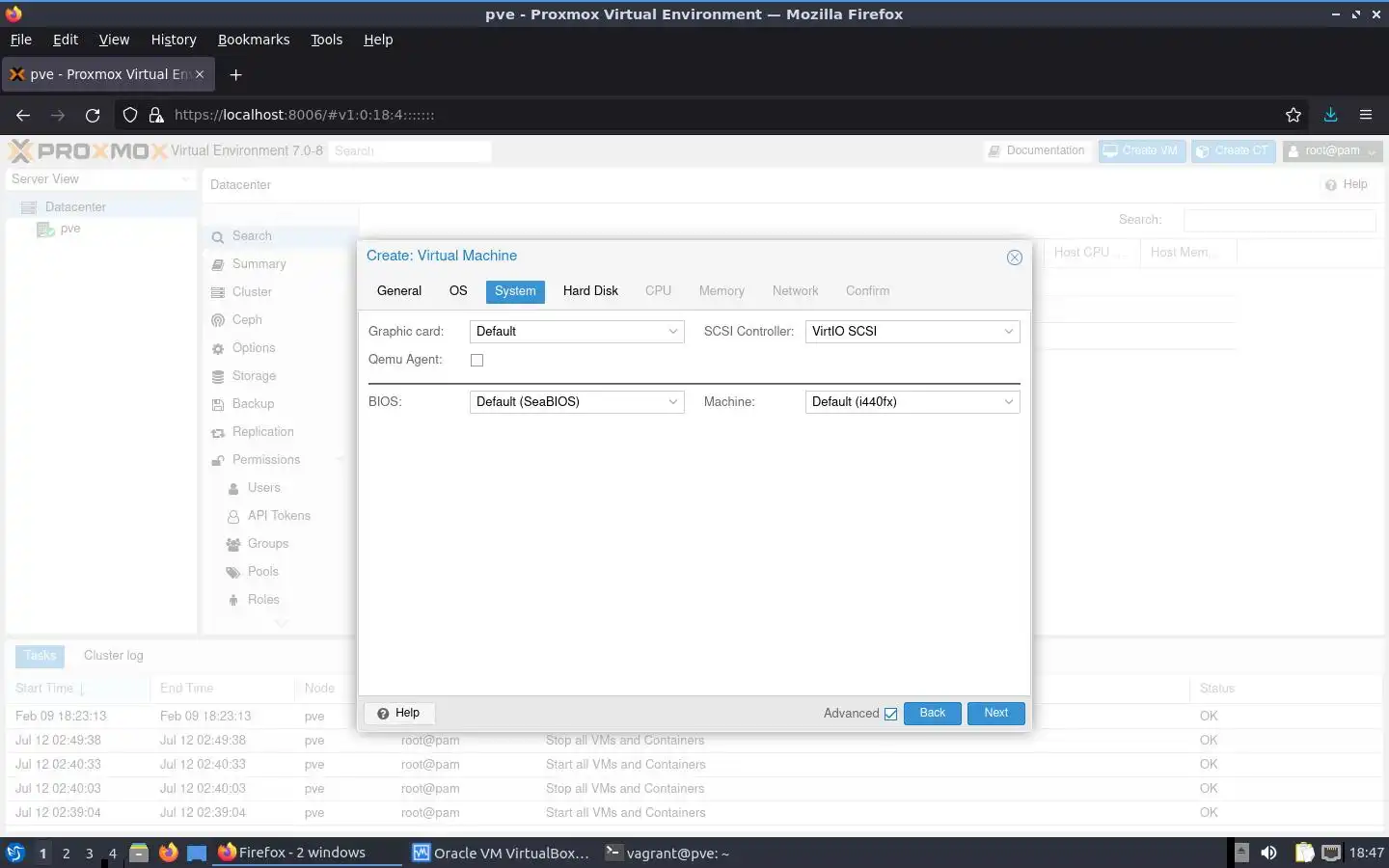Select the Tasks tab
This screenshot has height=868, width=1389.
point(40,656)
